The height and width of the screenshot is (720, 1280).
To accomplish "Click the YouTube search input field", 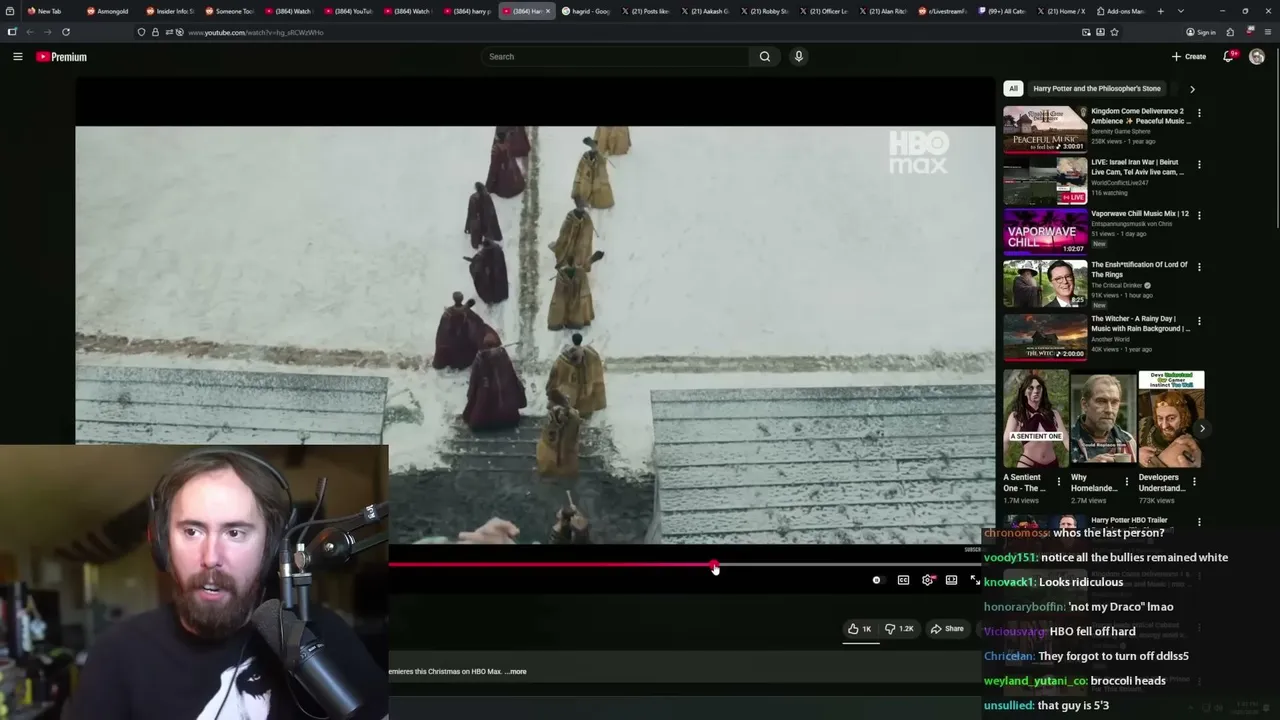I will pyautogui.click(x=615, y=57).
